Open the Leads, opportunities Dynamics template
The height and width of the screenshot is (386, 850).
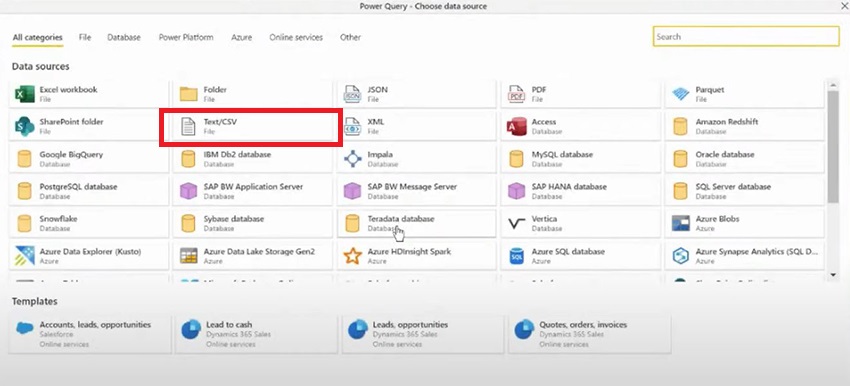pos(423,334)
